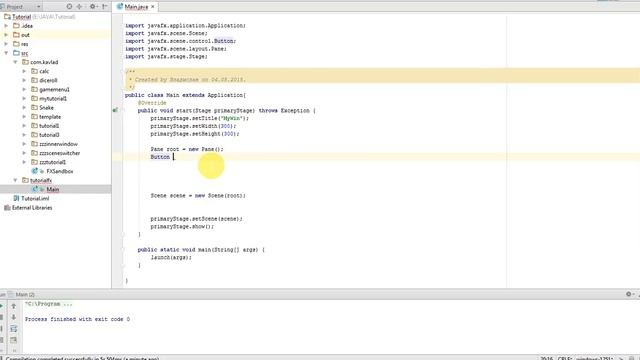This screenshot has width=640, height=360.
Task: Select the tutorial1 package
Action: click(x=49, y=126)
